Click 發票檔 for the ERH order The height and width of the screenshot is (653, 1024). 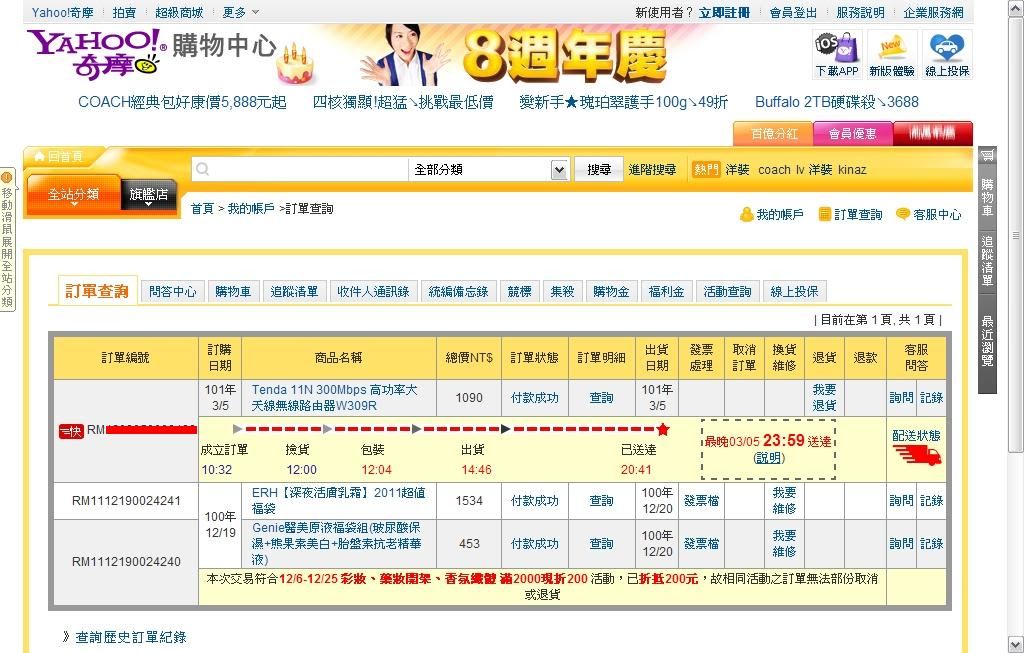pyautogui.click(x=701, y=501)
